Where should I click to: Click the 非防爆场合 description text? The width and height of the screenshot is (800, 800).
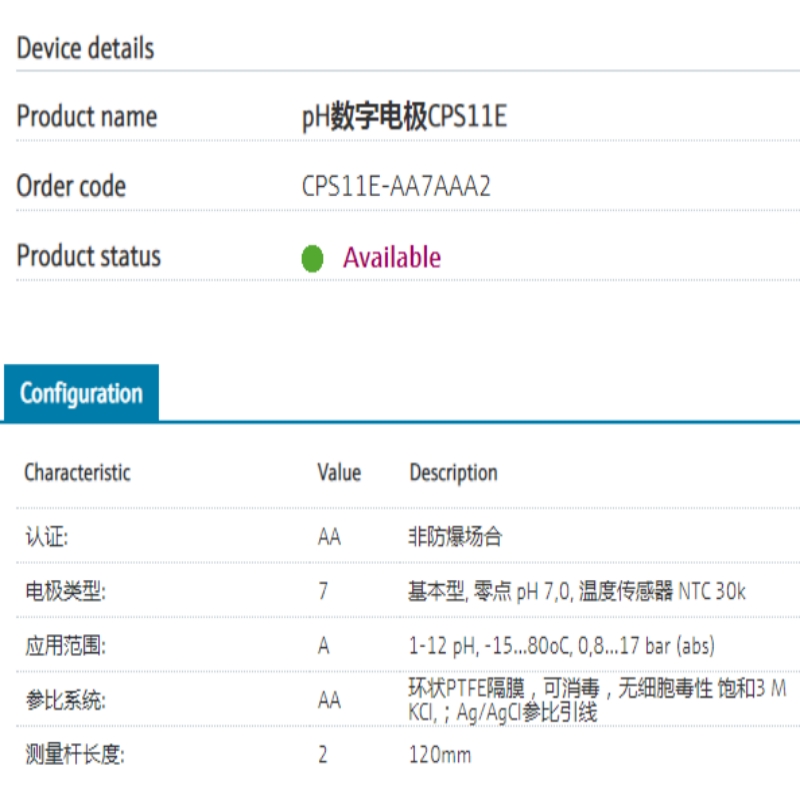click(x=455, y=537)
